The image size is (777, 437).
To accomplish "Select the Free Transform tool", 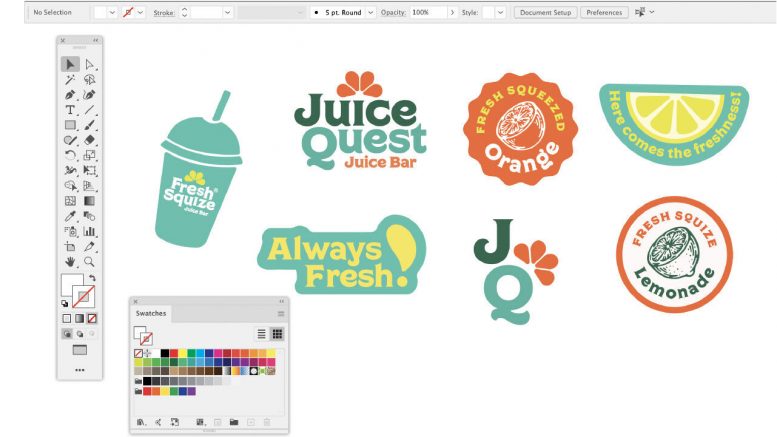I will pyautogui.click(x=89, y=170).
